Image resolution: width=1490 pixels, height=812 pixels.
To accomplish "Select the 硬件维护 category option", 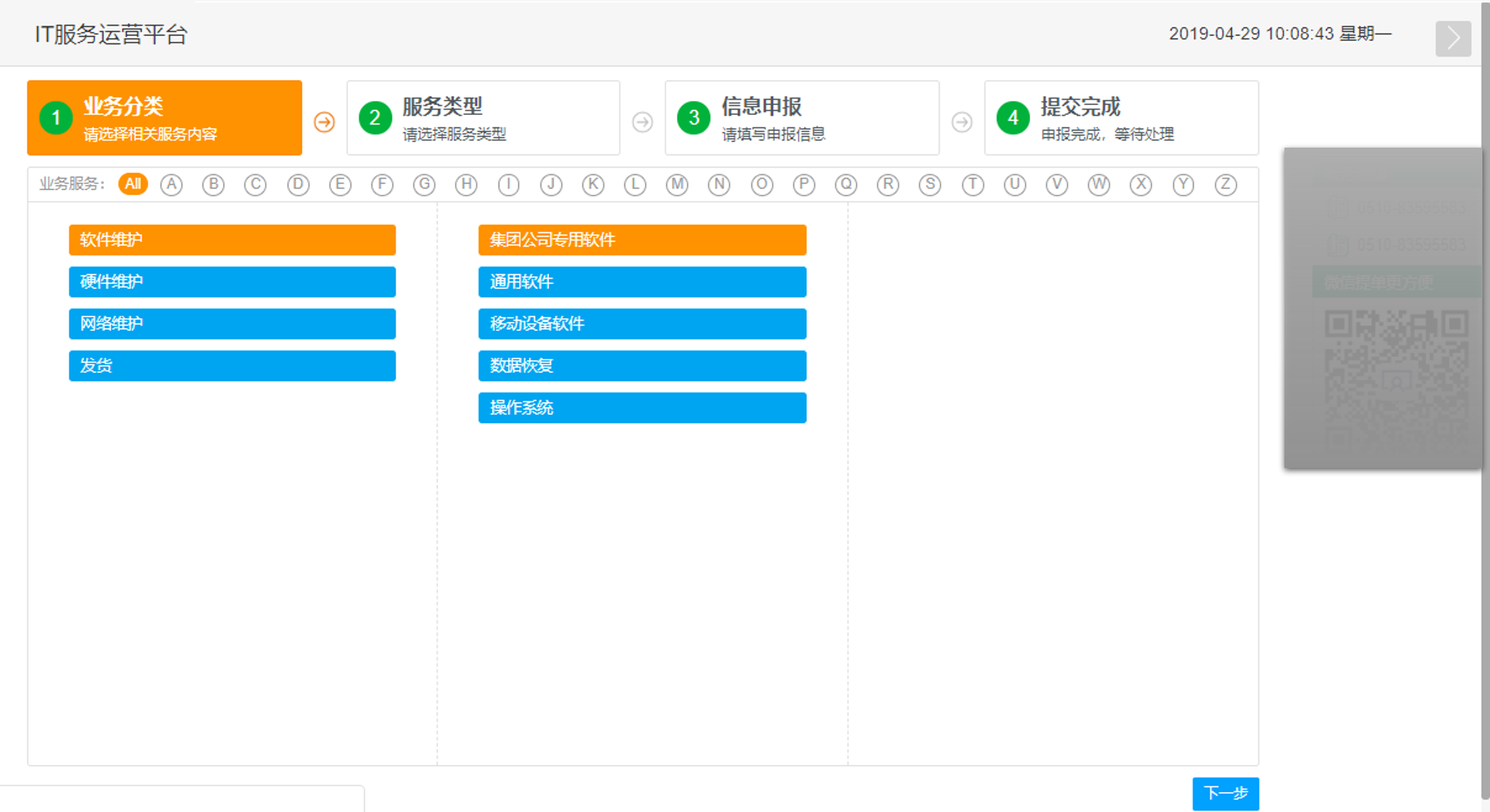I will [x=232, y=282].
